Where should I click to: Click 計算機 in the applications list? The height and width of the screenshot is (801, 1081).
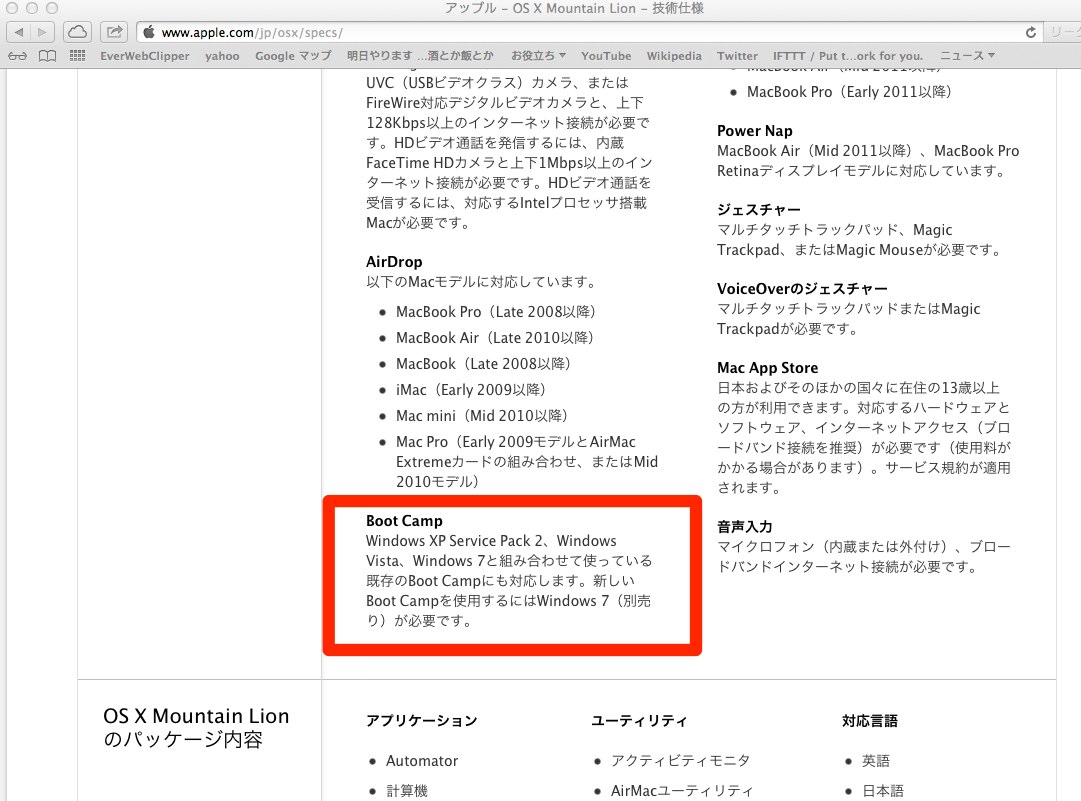[407, 791]
